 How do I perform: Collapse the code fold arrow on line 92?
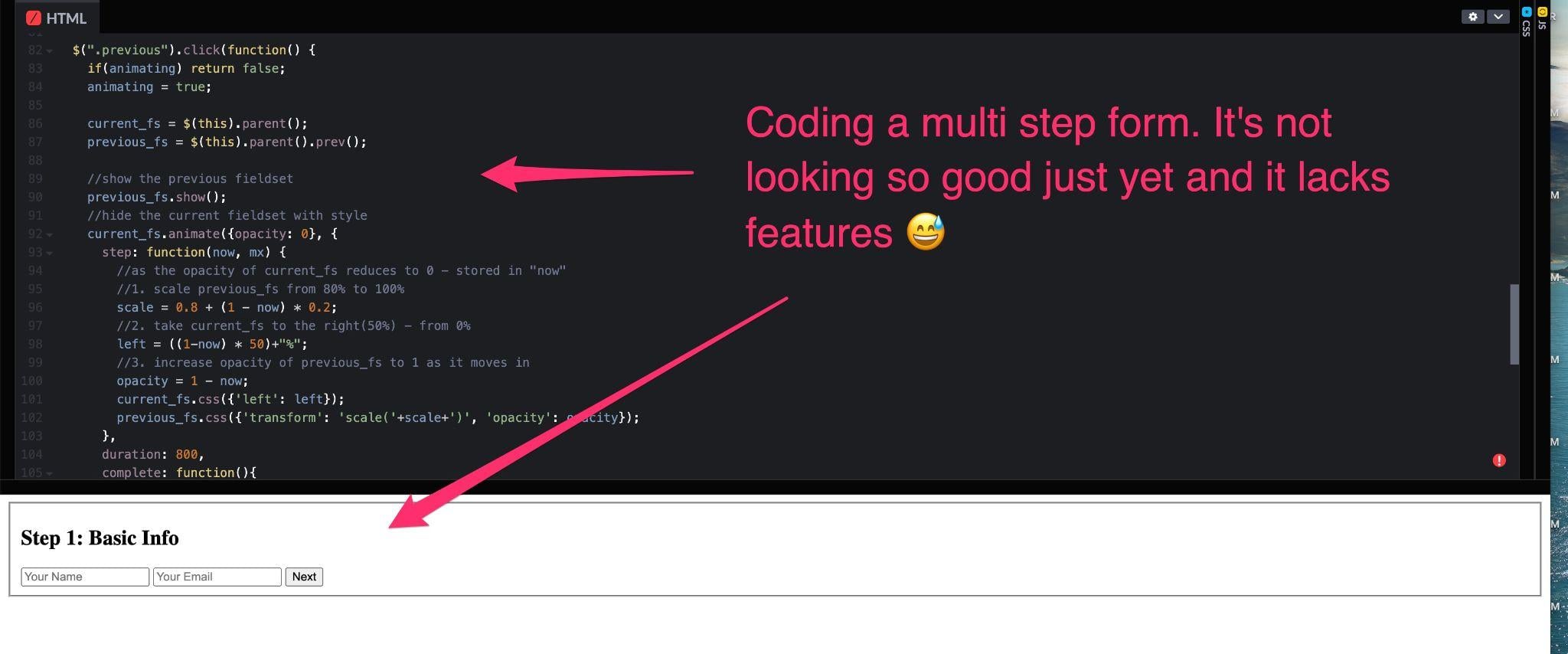click(x=50, y=235)
